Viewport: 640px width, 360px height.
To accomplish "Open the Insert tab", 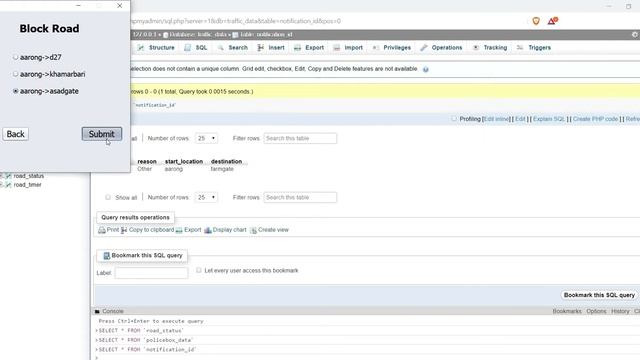I will click(271, 48).
